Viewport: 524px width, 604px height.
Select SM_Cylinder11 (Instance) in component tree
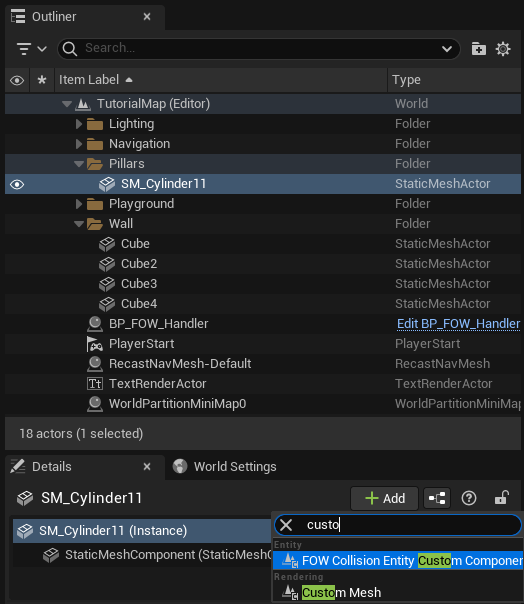point(142,531)
